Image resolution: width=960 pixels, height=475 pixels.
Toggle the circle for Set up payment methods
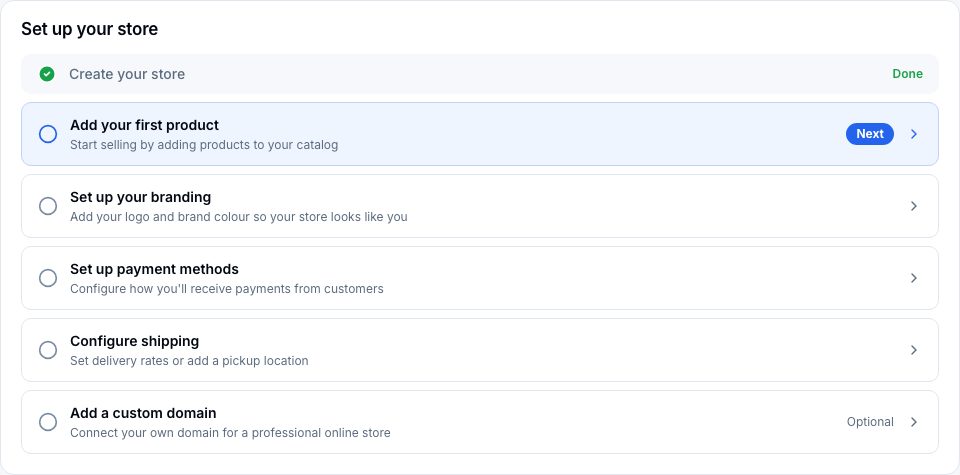click(48, 279)
